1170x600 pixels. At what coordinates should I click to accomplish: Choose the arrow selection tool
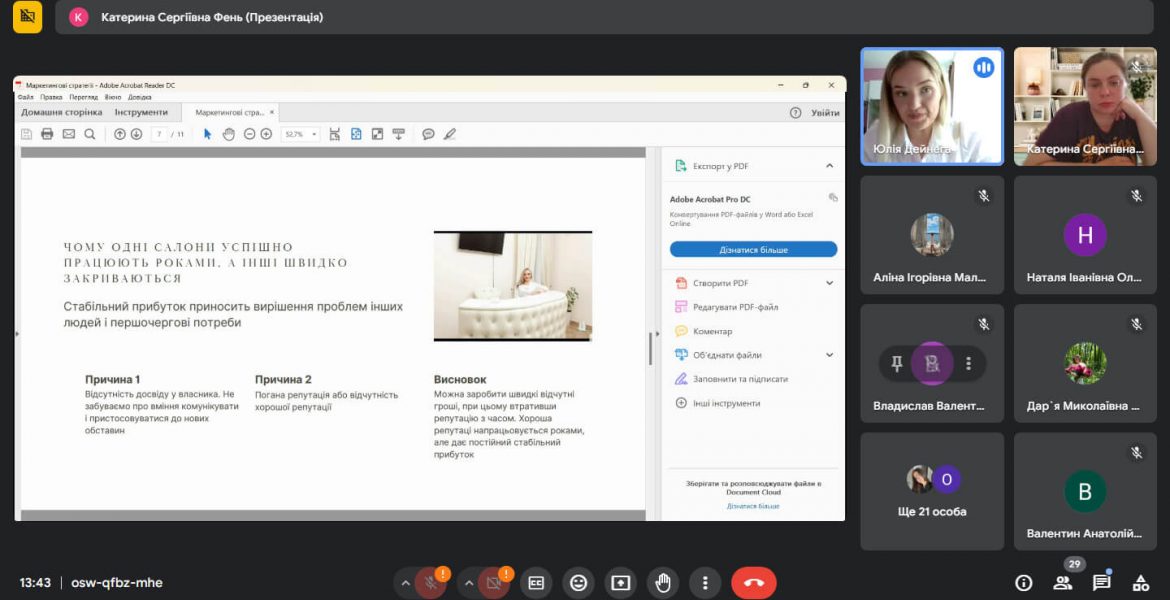(207, 134)
